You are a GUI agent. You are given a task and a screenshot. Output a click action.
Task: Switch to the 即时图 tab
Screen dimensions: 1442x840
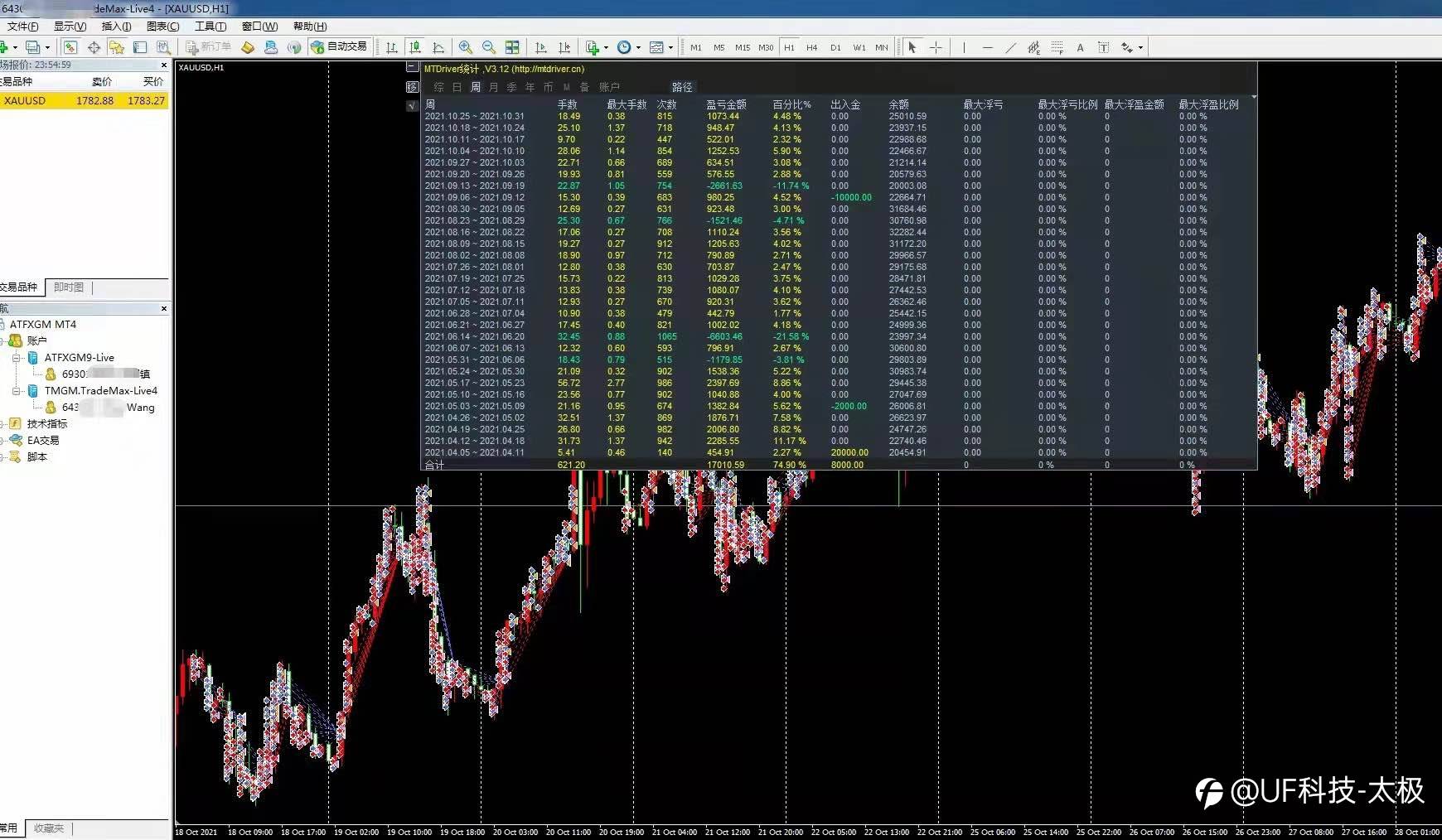[x=68, y=287]
